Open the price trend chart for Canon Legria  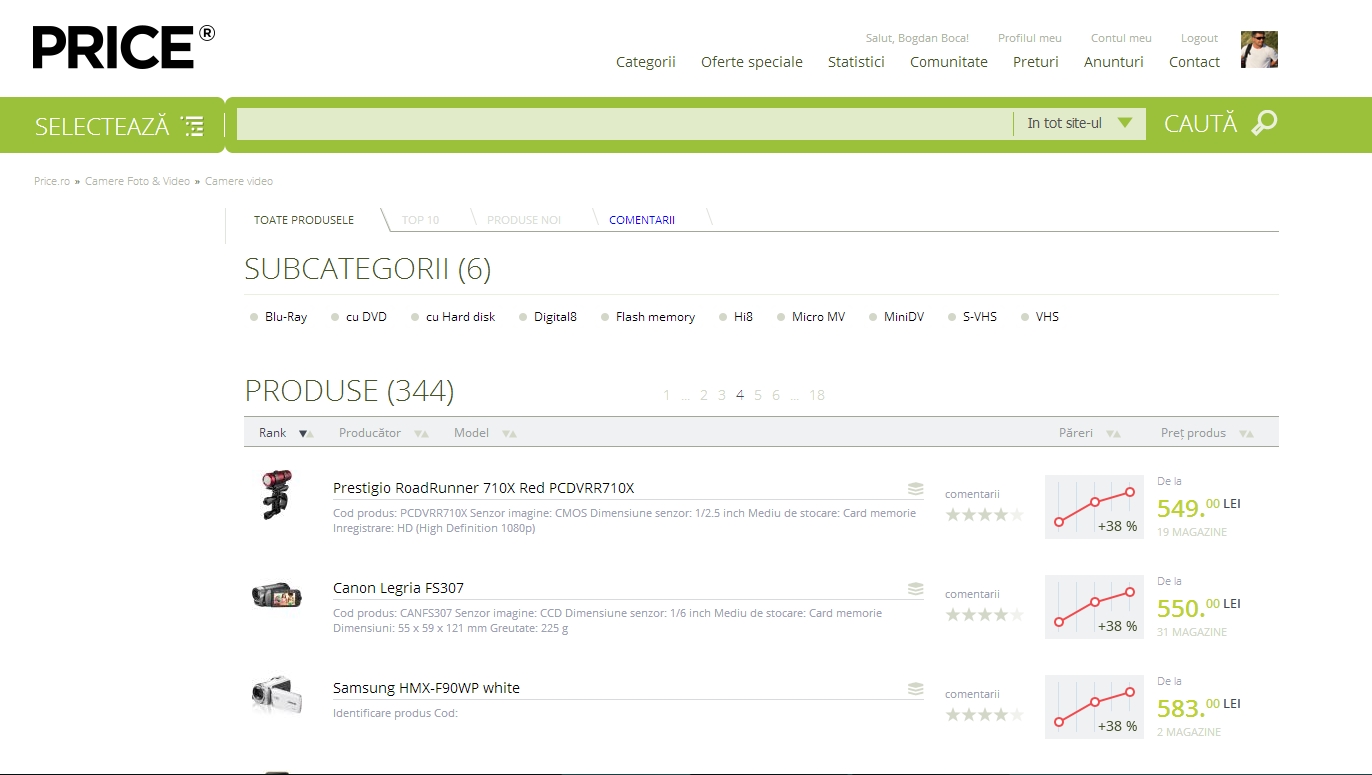coord(1094,607)
